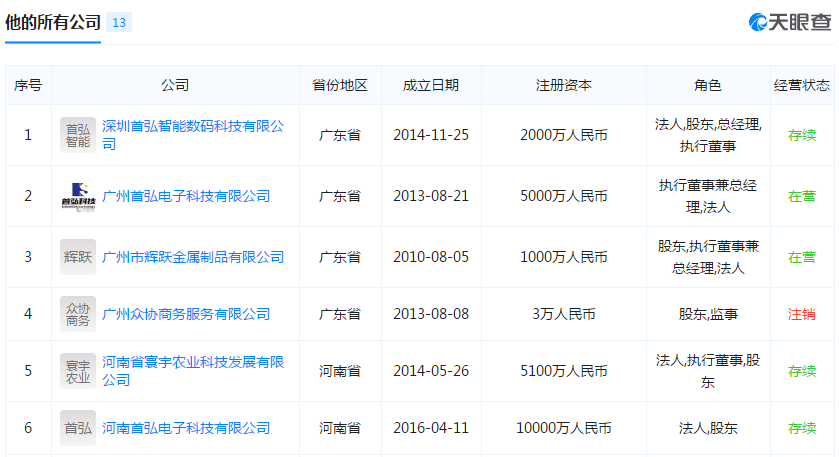Click the 存续 status in row 5
Screen dimensions: 839x457
802,371
